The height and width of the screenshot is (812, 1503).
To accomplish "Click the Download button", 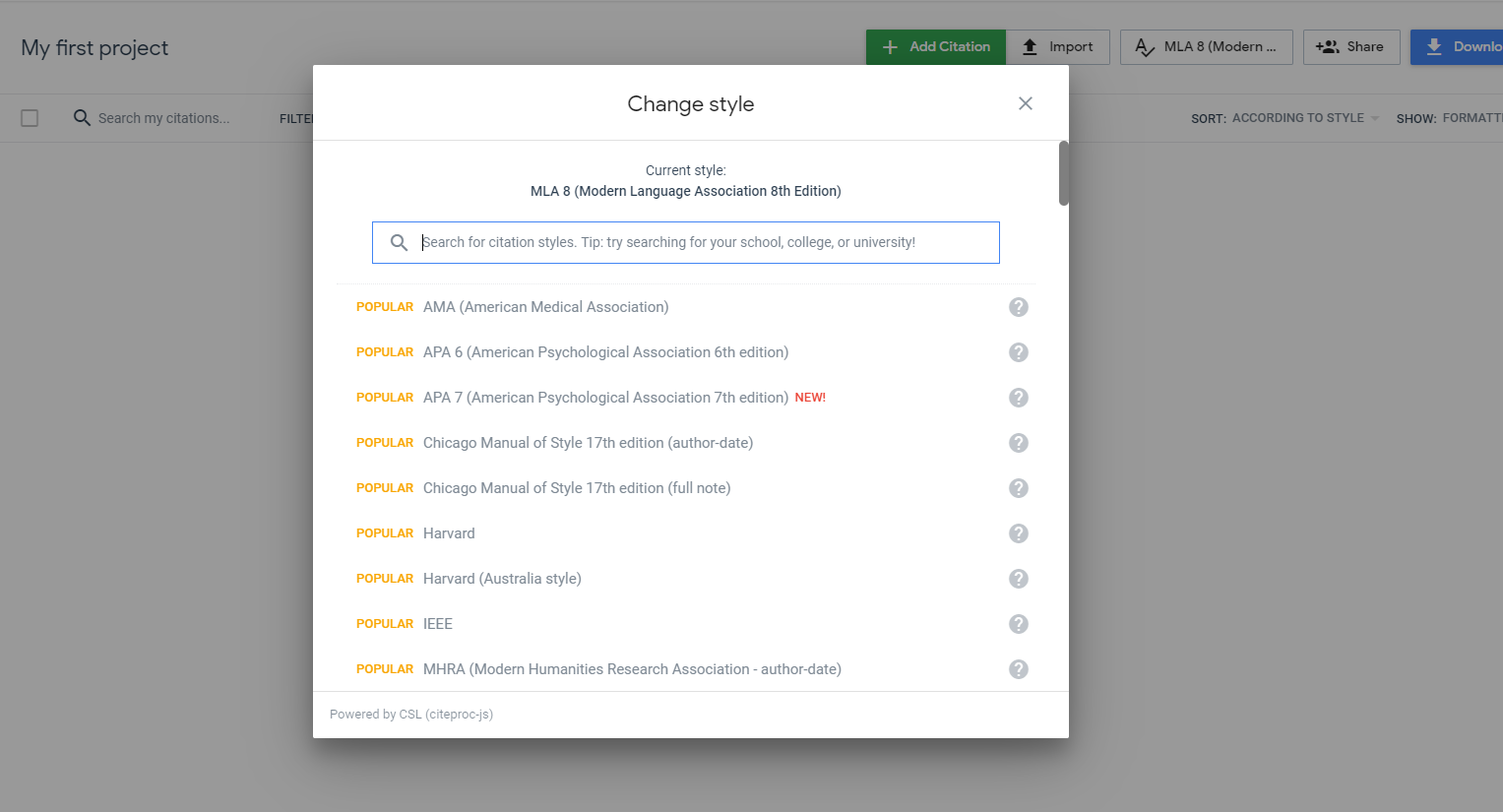I will point(1457,47).
